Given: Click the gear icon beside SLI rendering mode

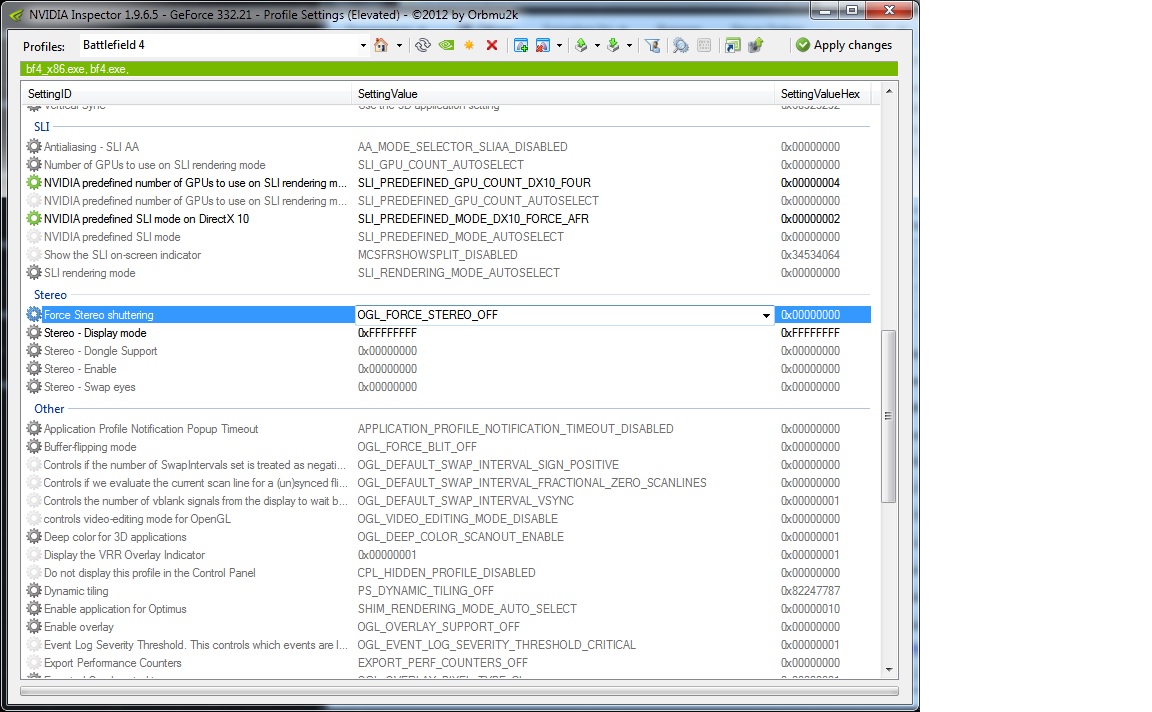Looking at the screenshot, I should 34,273.
